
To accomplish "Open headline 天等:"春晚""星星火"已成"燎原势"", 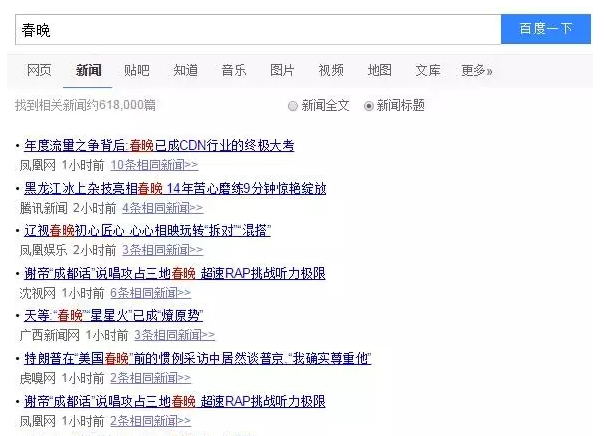I will click(114, 316).
